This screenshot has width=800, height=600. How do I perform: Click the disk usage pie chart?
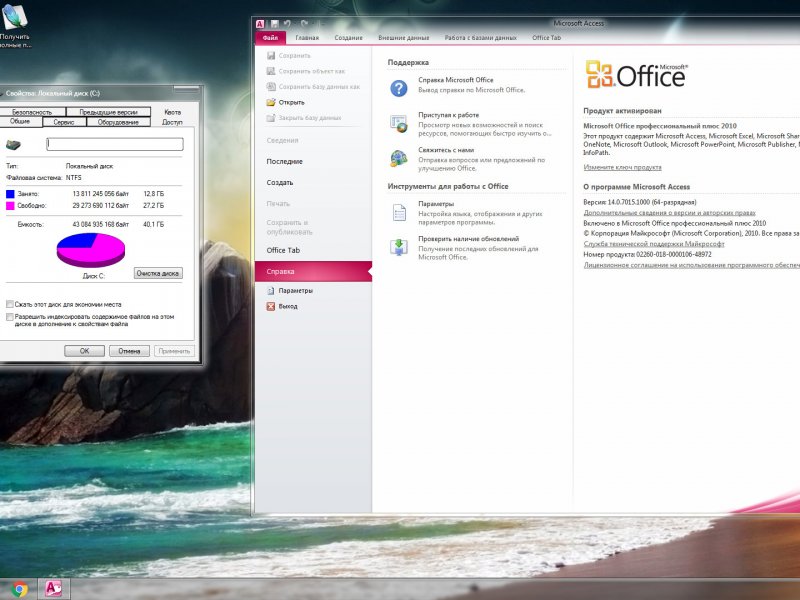tap(91, 249)
